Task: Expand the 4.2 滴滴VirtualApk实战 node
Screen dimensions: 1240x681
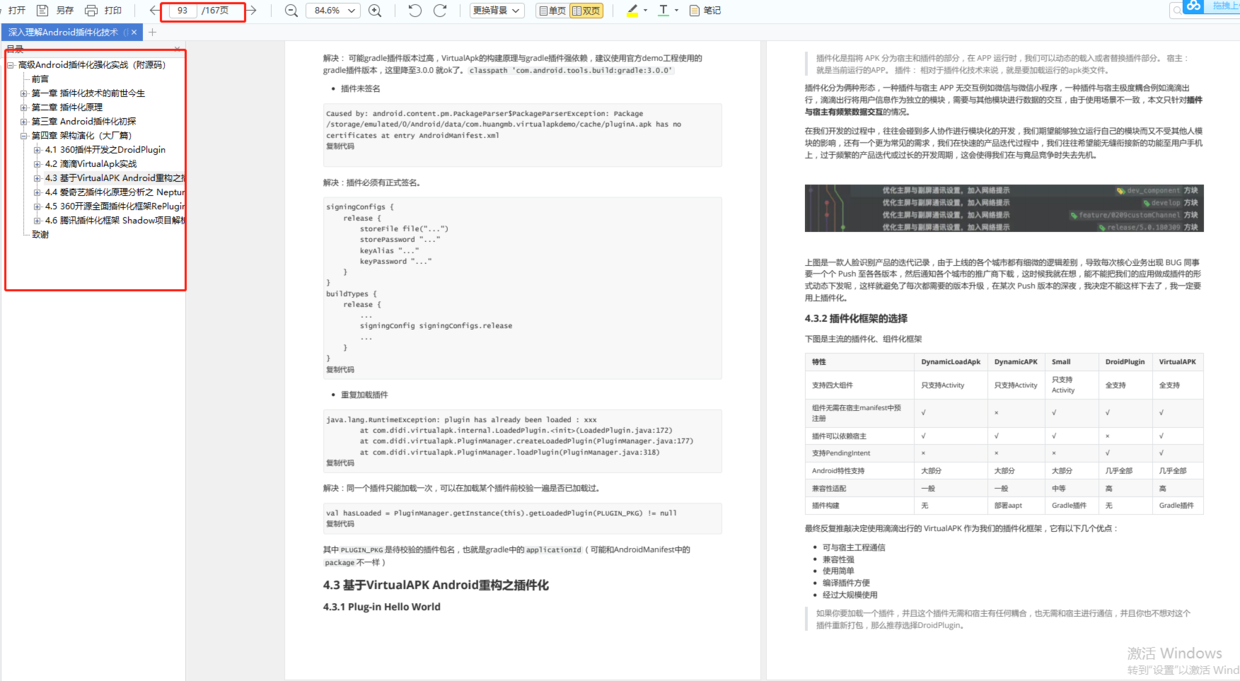Action: [37, 164]
